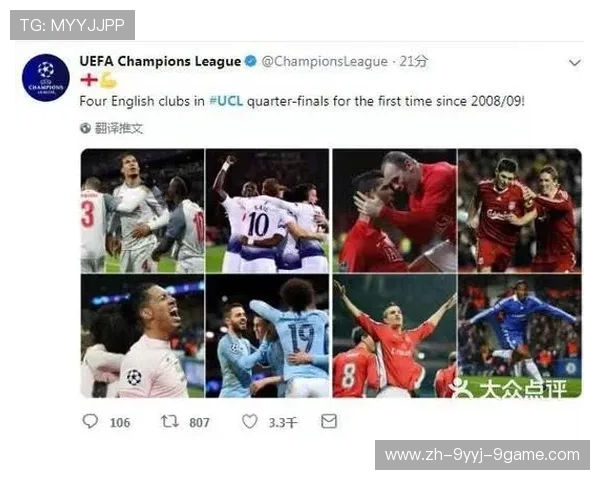This screenshot has width=600, height=480.
Task: Click the England flag emoji
Action: click(89, 80)
